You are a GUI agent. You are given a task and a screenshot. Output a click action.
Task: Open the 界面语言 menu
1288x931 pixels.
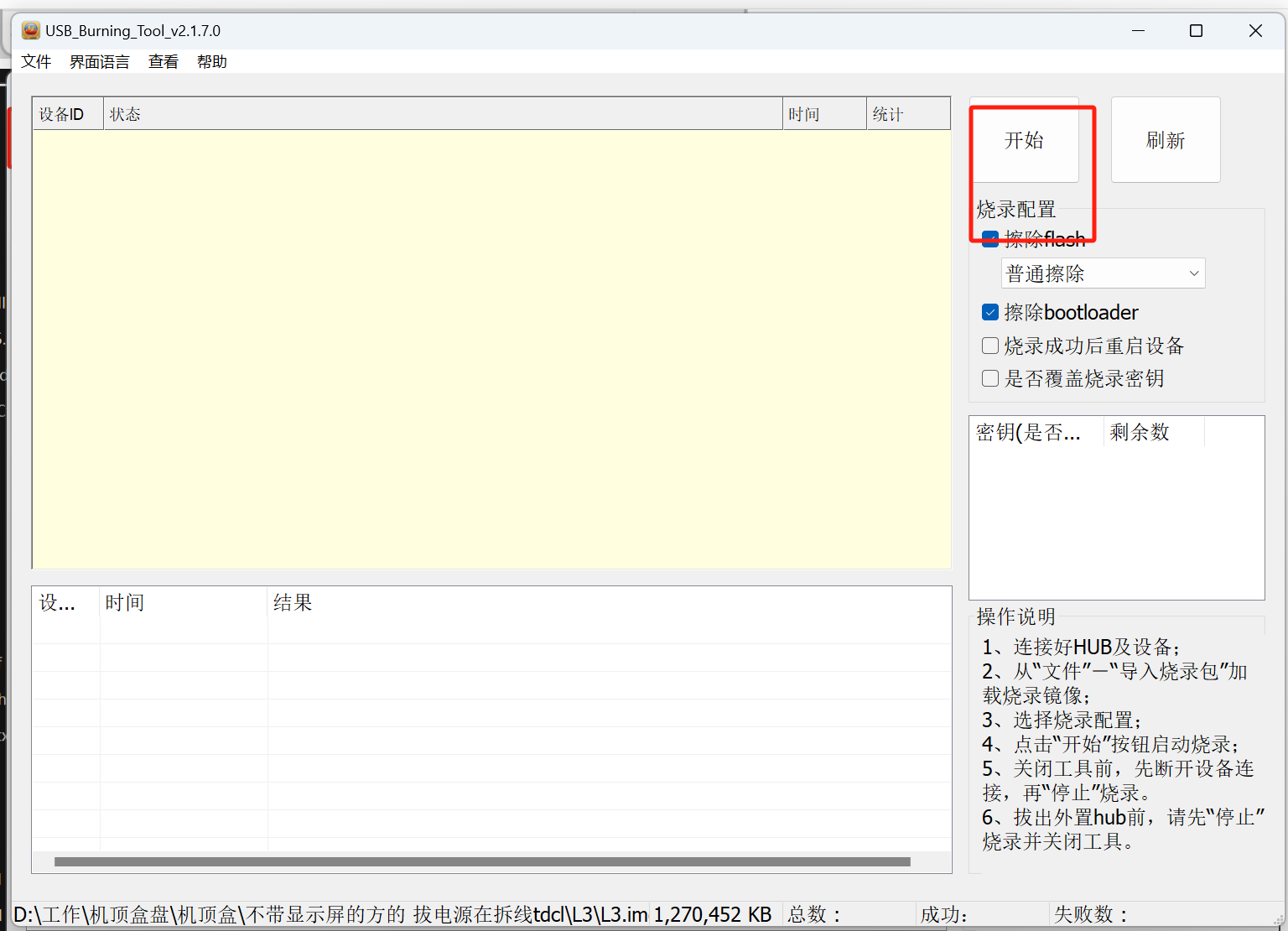(99, 62)
